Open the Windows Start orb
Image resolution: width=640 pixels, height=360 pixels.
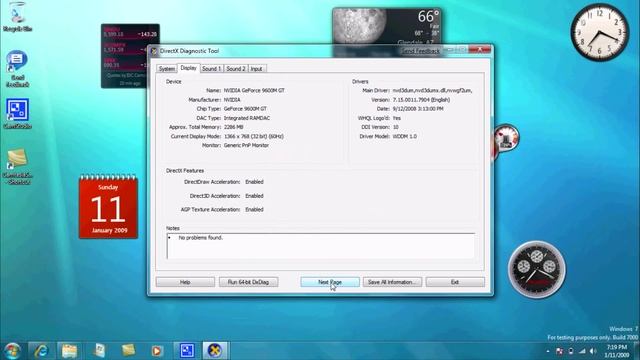(12, 351)
